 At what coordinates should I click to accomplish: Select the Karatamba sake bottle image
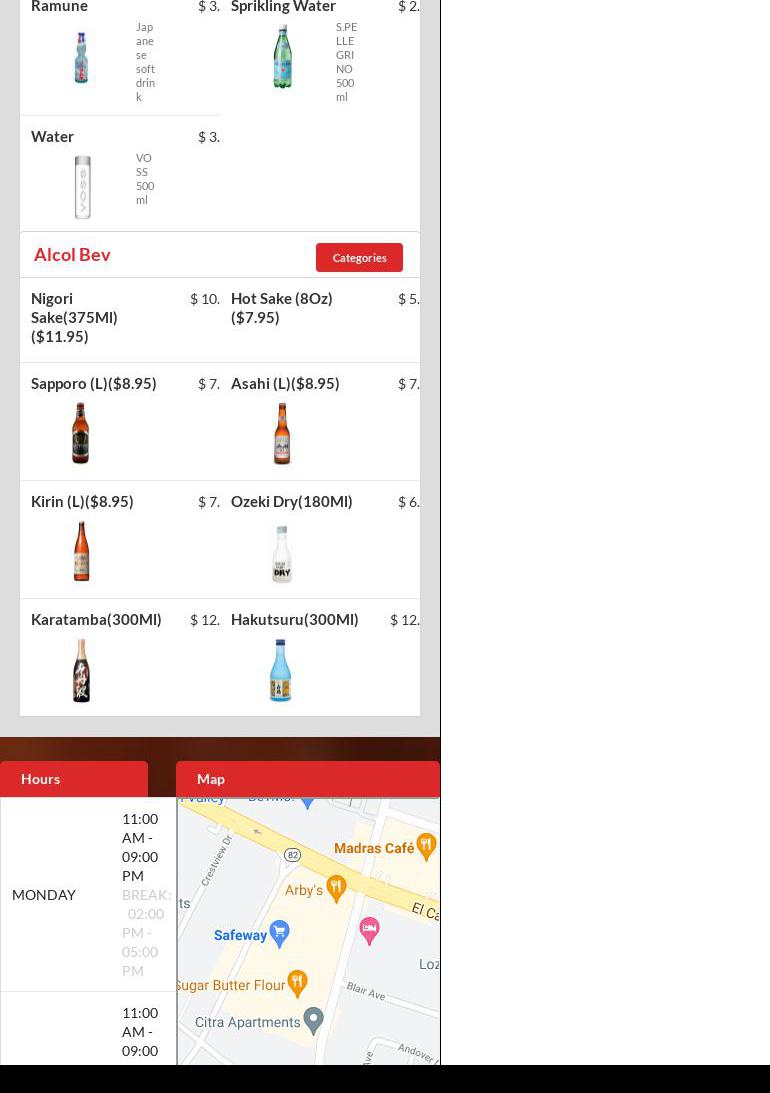tap(81, 670)
